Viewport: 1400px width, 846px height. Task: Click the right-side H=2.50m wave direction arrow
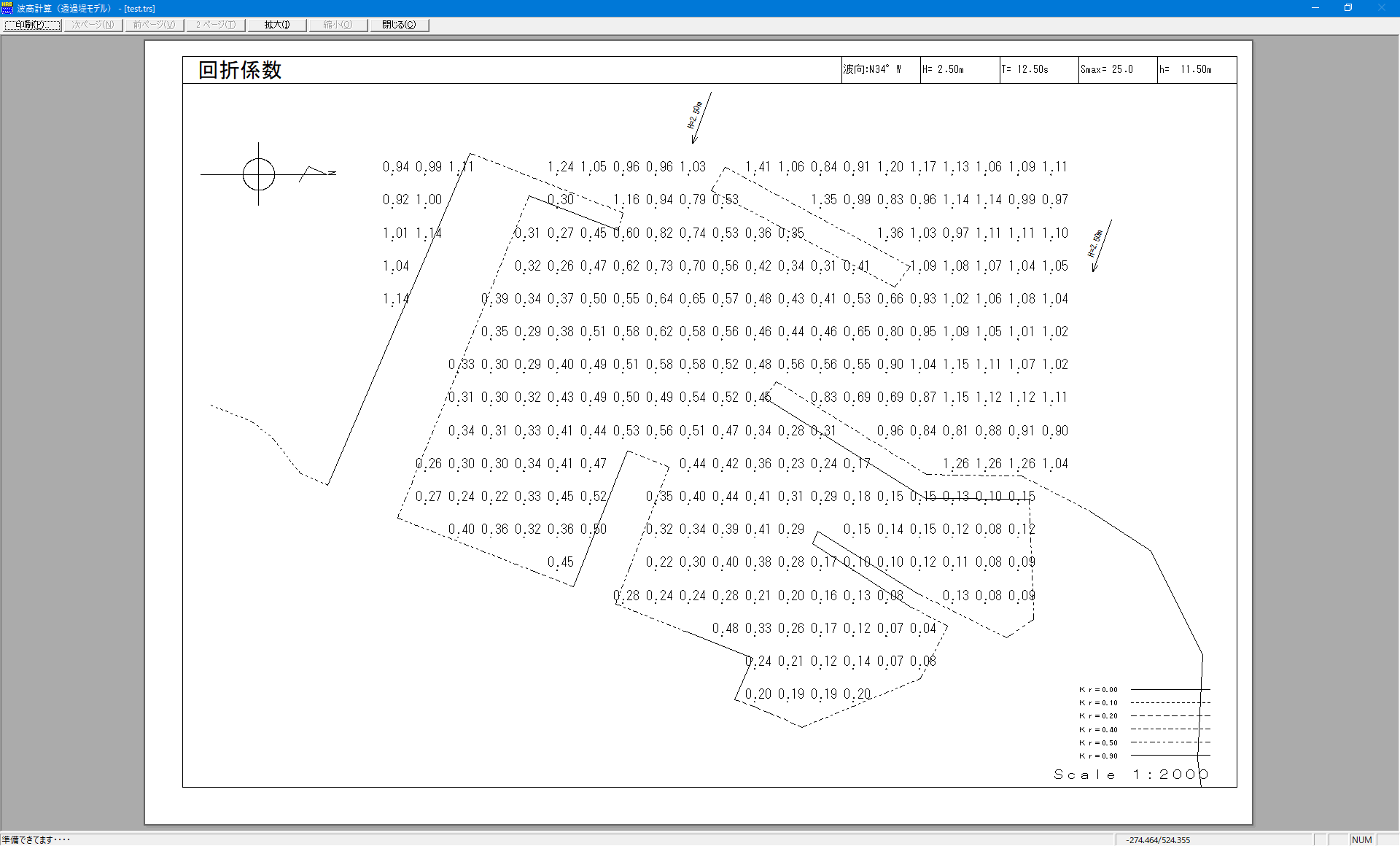pos(1100,246)
